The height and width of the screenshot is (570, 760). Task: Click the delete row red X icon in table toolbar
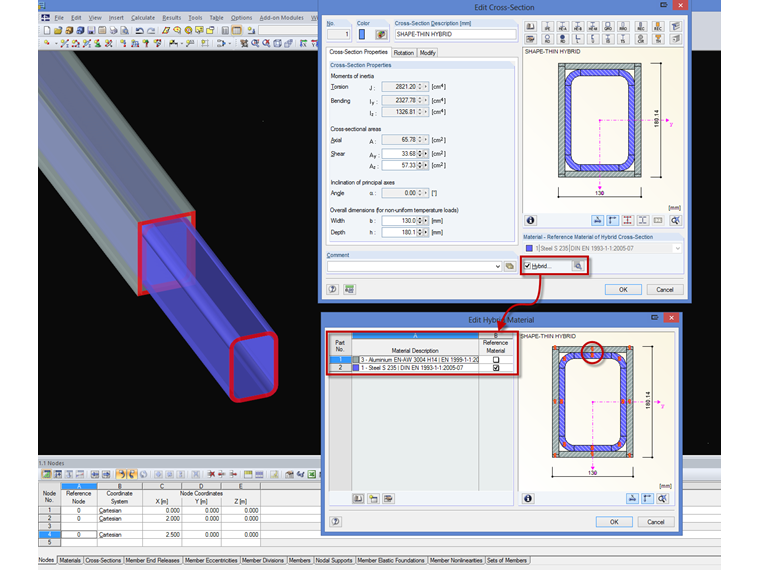click(x=211, y=474)
